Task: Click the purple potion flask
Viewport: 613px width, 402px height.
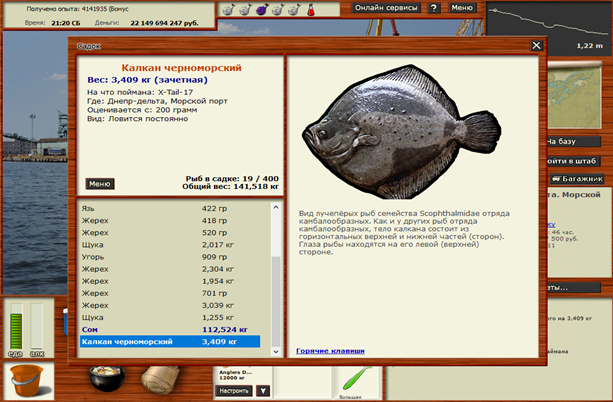Action: (x=262, y=9)
